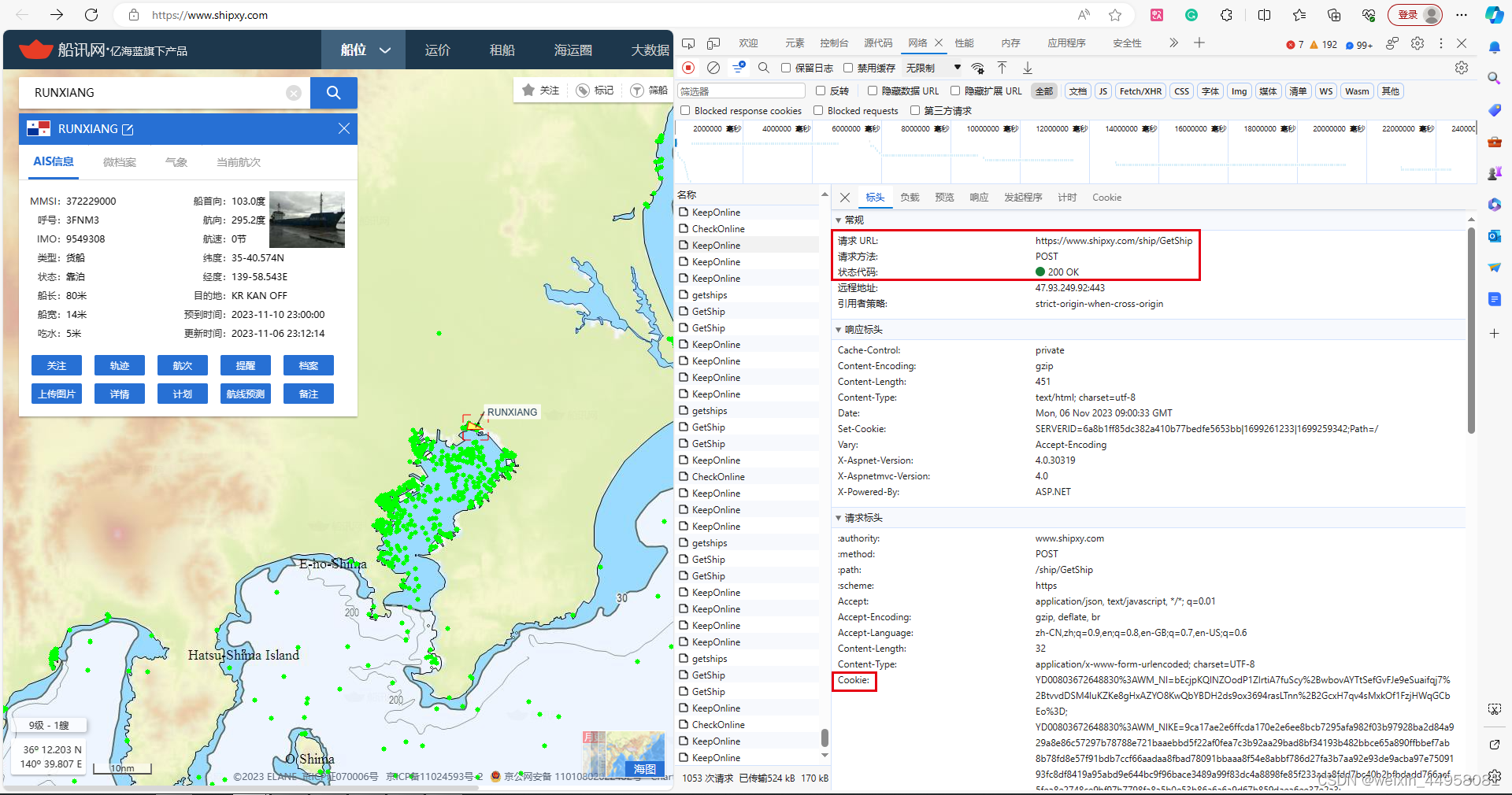
Task: Enable the 隐藏扩展 URL checkbox
Action: pos(955,91)
